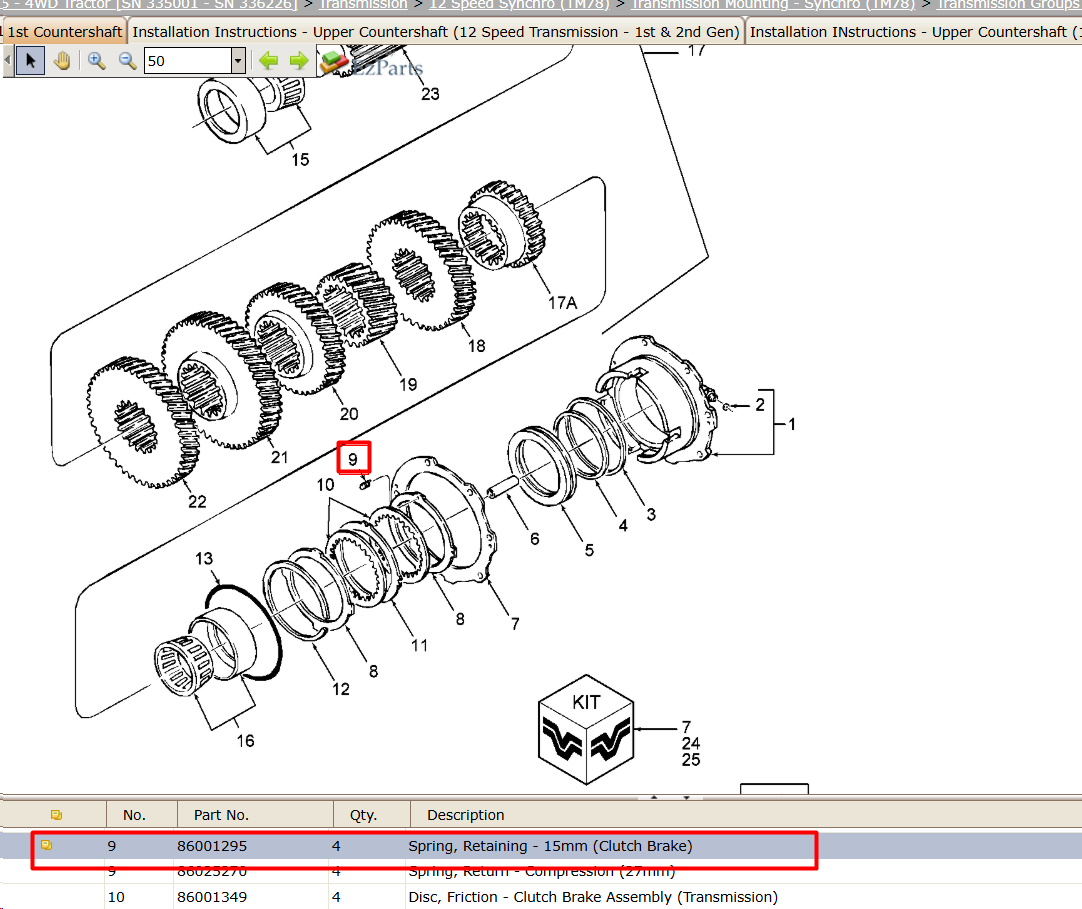Select callout 17A on the gear diagram
Image resolution: width=1082 pixels, height=909 pixels.
(x=562, y=303)
